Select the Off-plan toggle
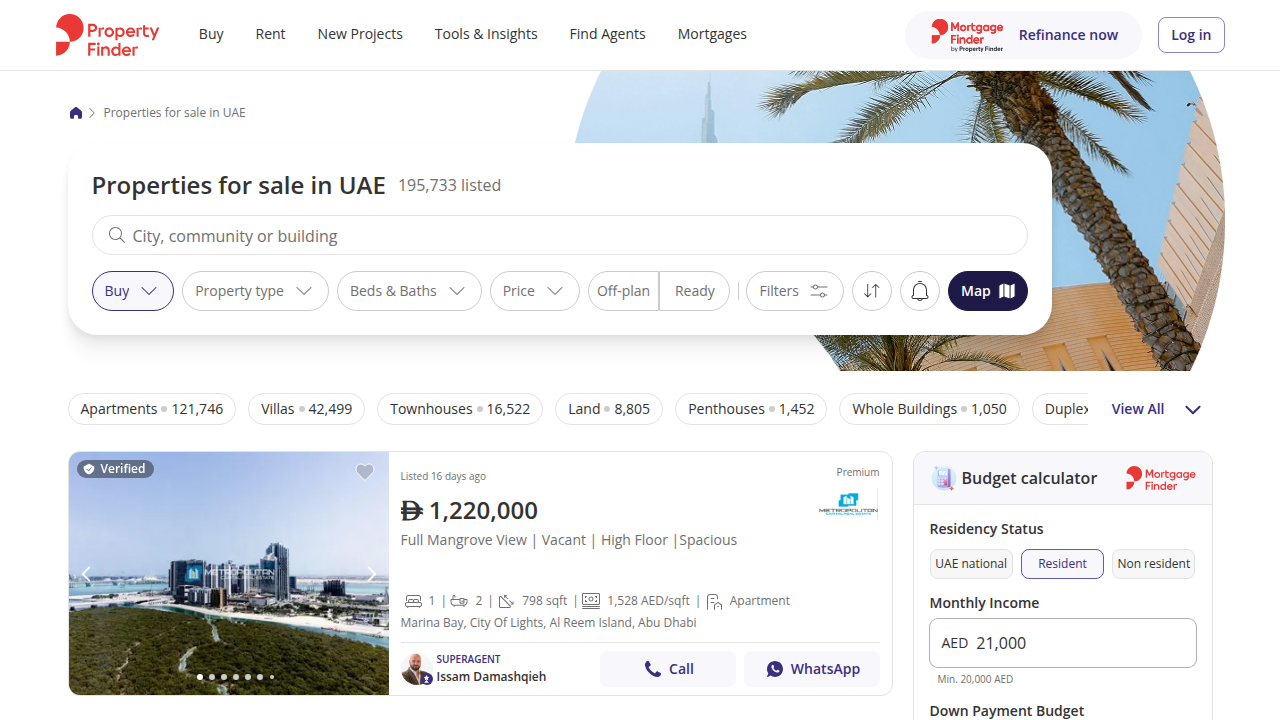Image resolution: width=1280 pixels, height=720 pixels. (623, 291)
